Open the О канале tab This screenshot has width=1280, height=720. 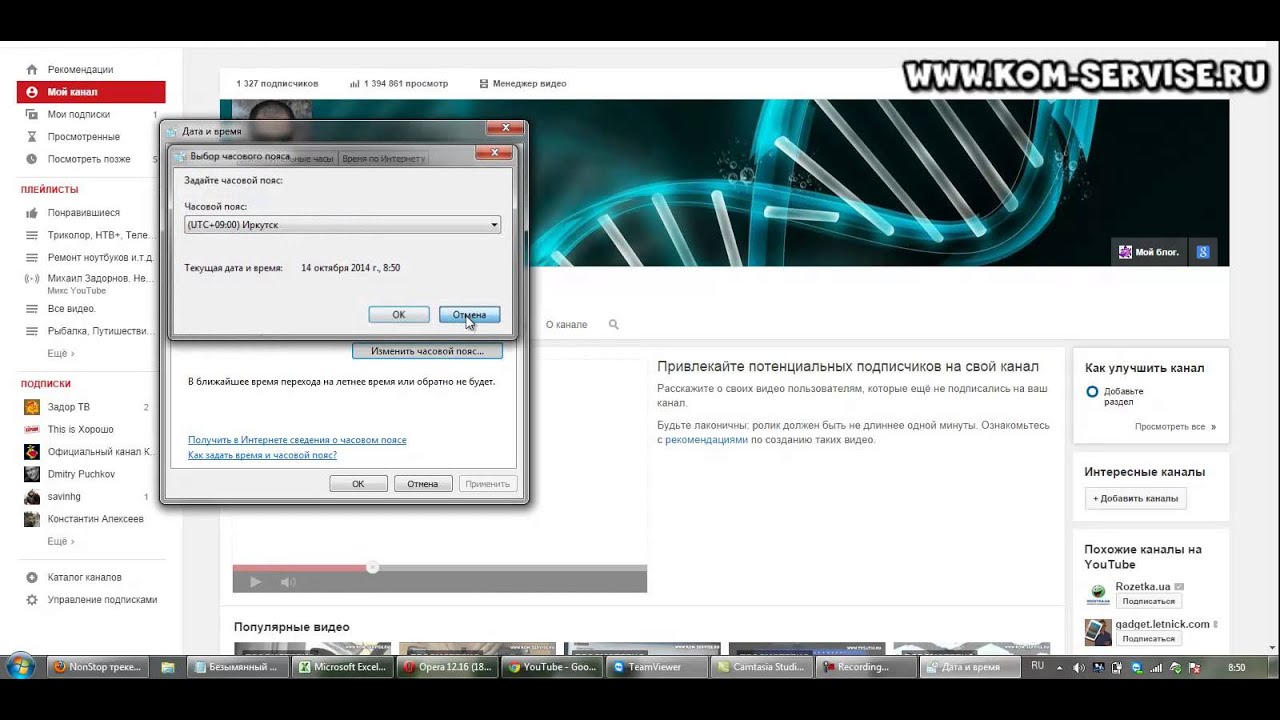[566, 325]
